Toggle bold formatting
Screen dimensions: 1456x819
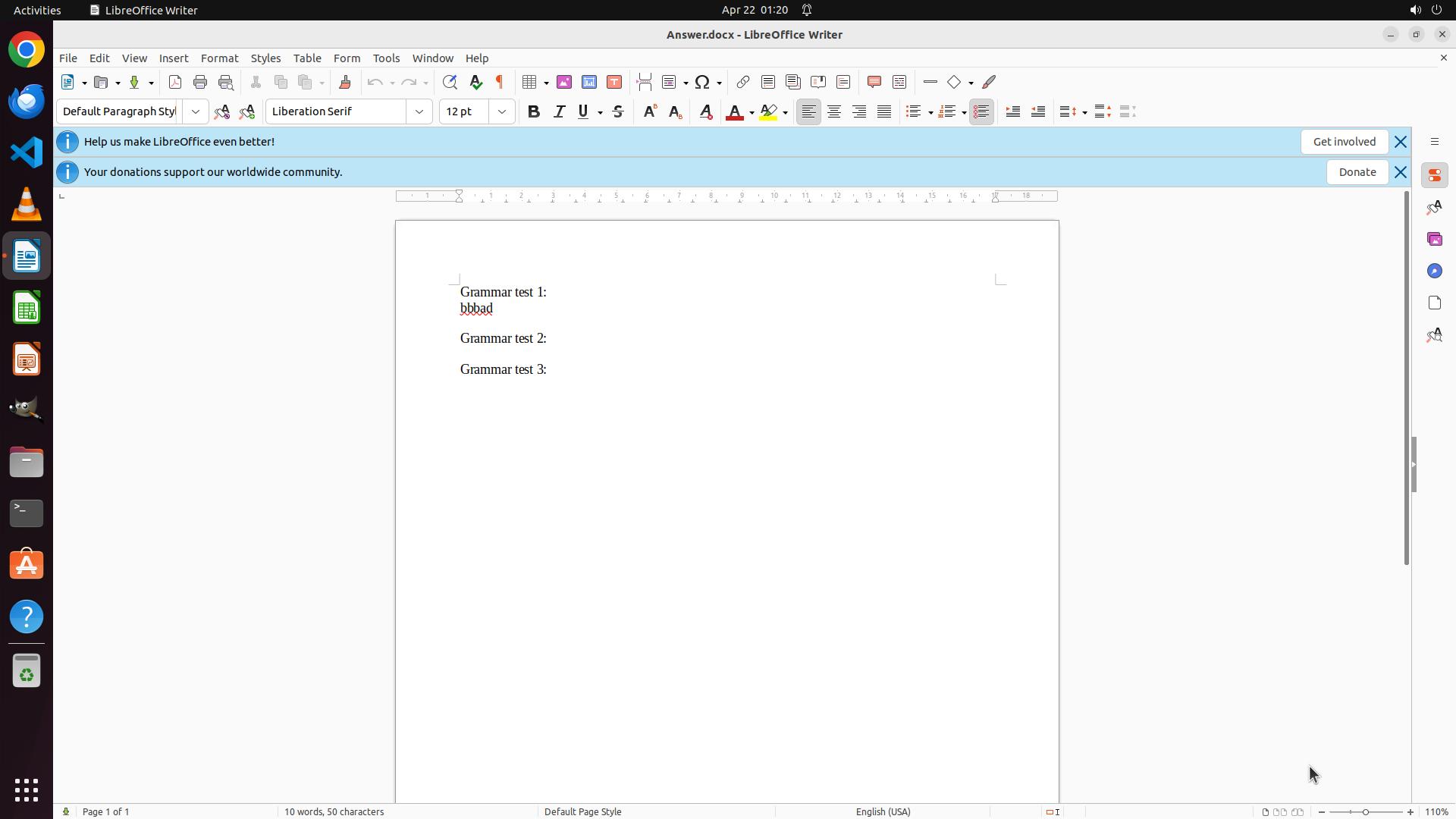[x=534, y=111]
